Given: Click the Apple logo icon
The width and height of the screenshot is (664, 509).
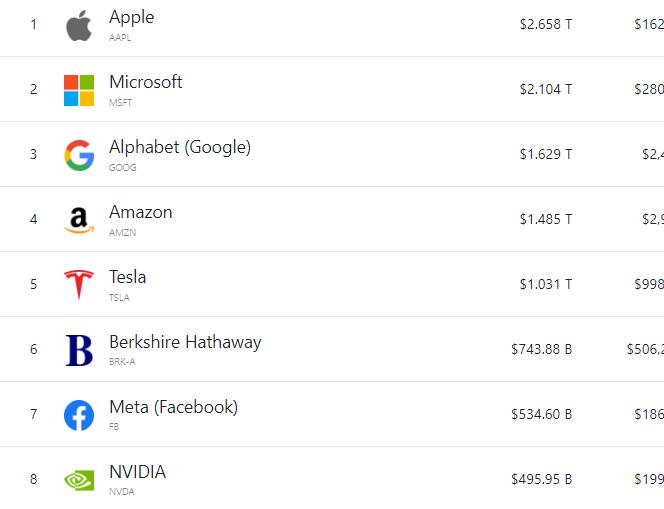Looking at the screenshot, I should pyautogui.click(x=79, y=25).
